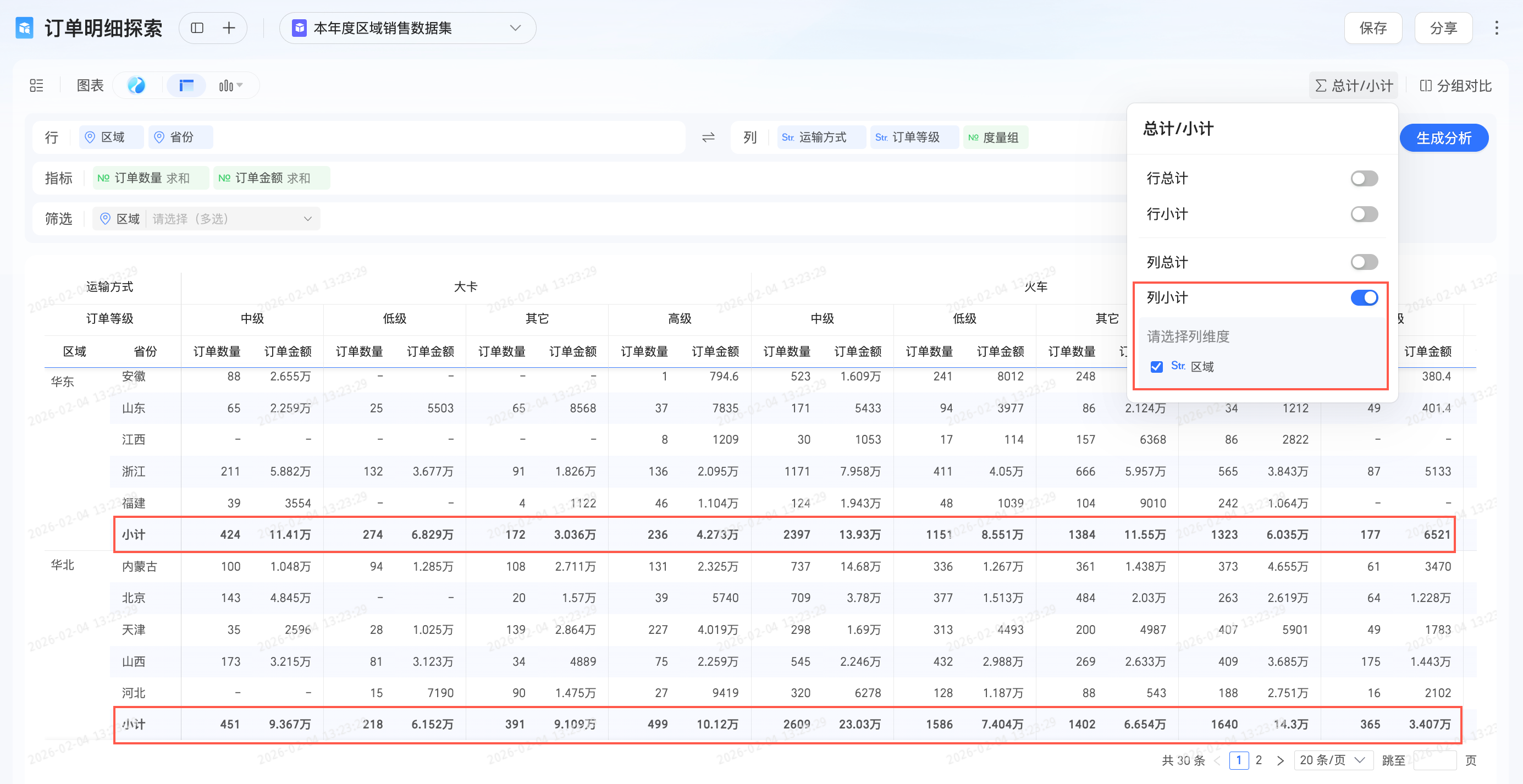1523x784 pixels.
Task: Disable the 列小计 toggle
Action: pyautogui.click(x=1364, y=297)
